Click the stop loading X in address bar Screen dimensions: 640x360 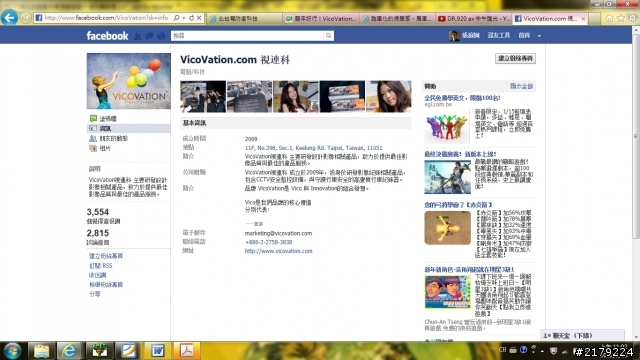coord(199,18)
